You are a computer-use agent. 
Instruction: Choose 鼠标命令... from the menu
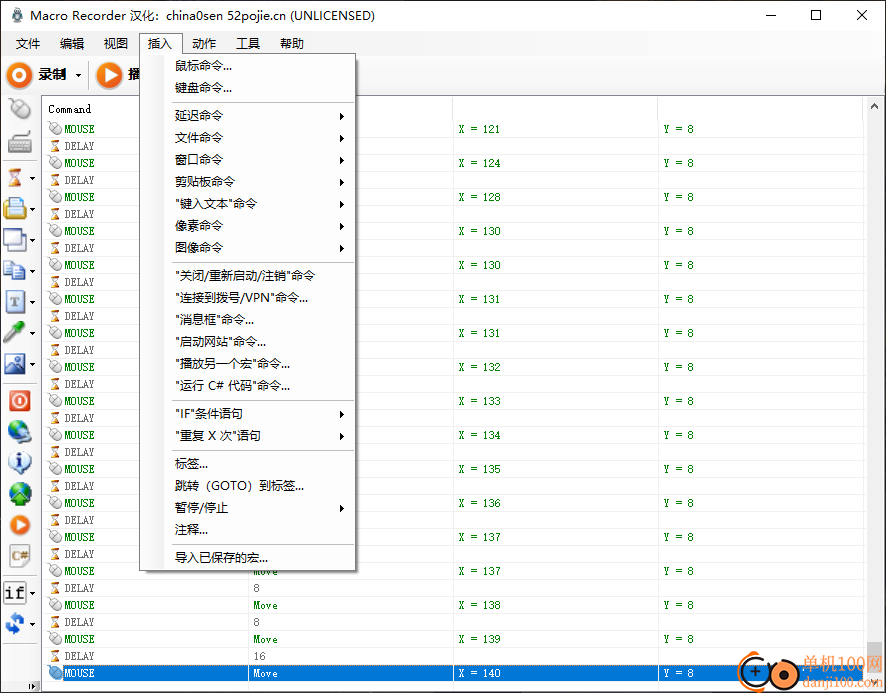tap(247, 66)
